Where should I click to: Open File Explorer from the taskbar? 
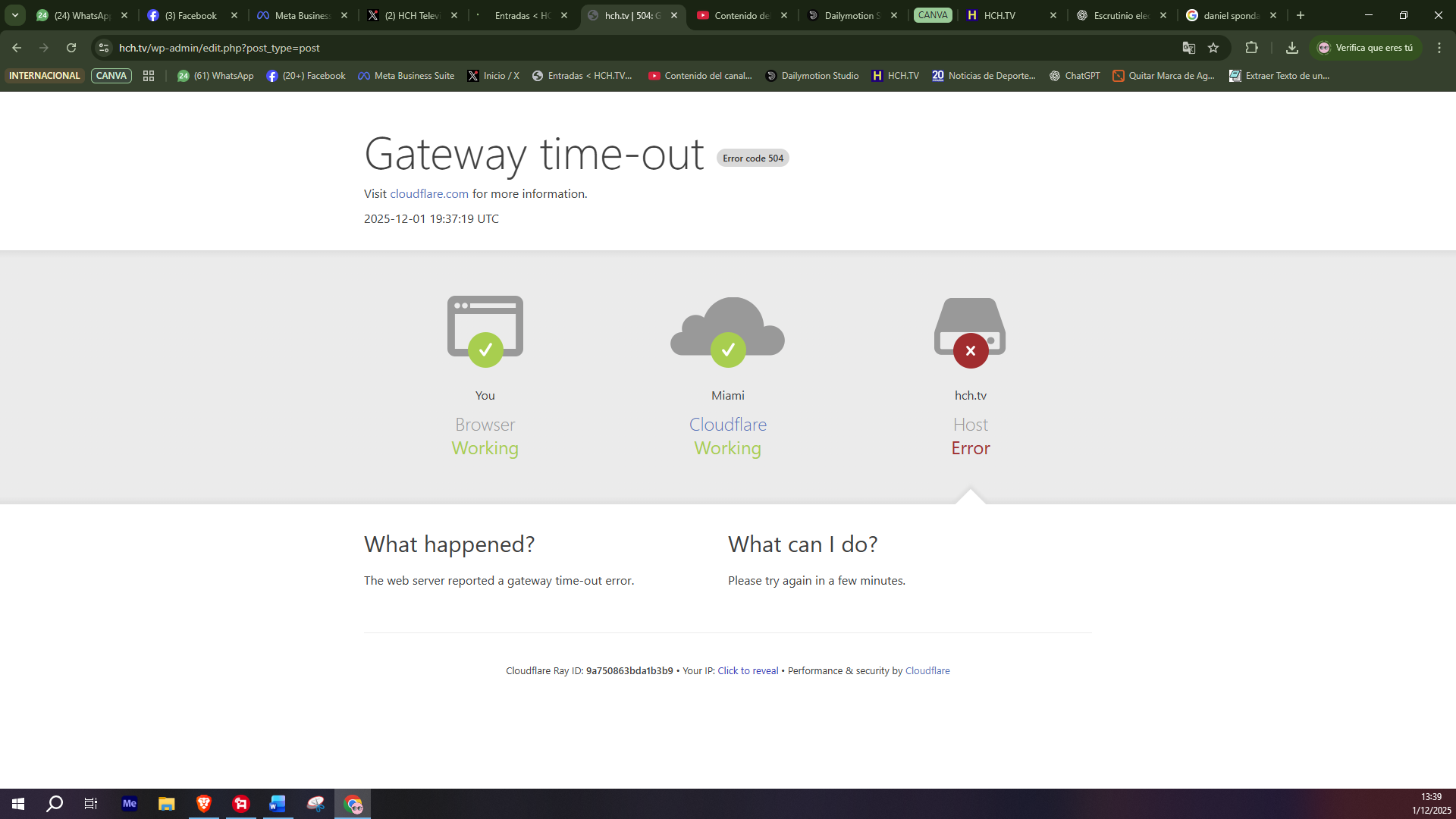tap(167, 804)
